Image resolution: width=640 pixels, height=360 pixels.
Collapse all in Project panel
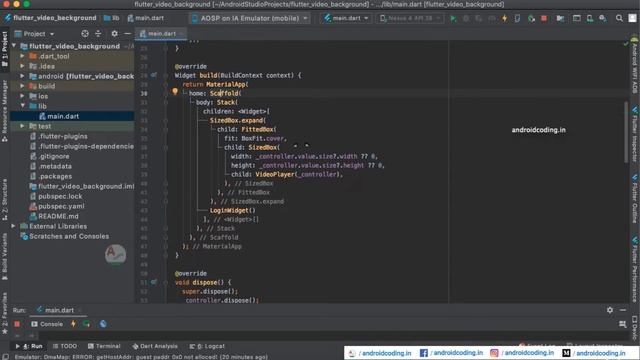pyautogui.click(x=98, y=33)
